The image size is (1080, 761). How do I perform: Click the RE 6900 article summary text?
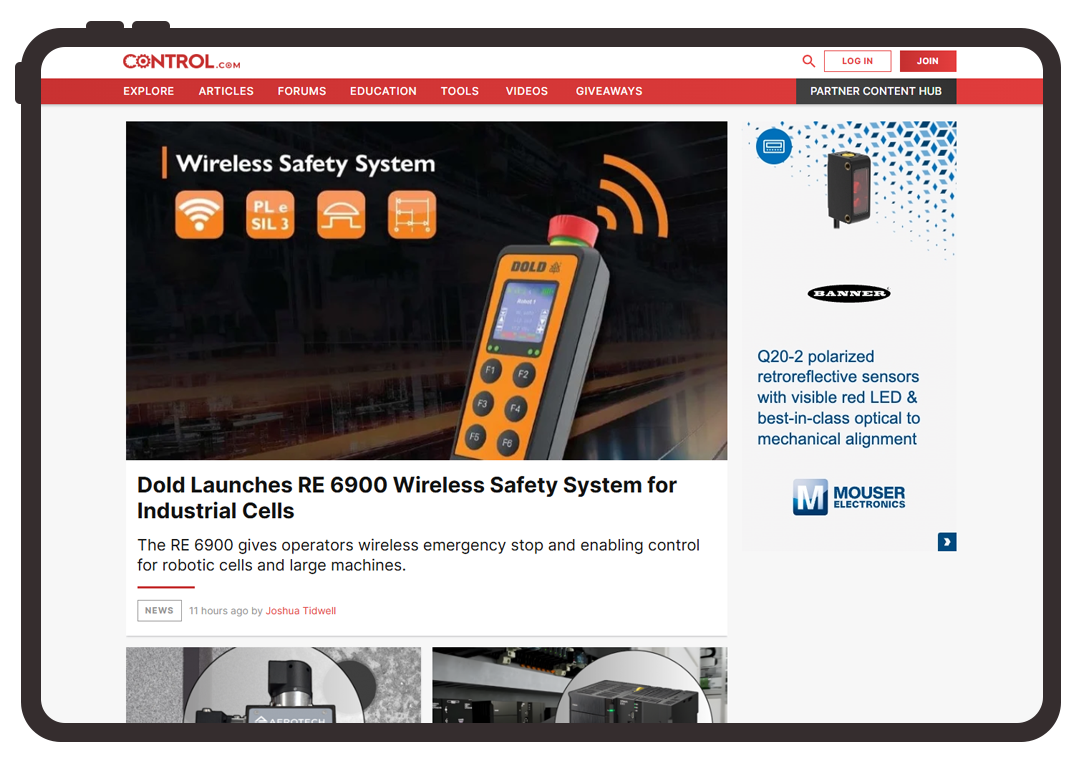(418, 555)
